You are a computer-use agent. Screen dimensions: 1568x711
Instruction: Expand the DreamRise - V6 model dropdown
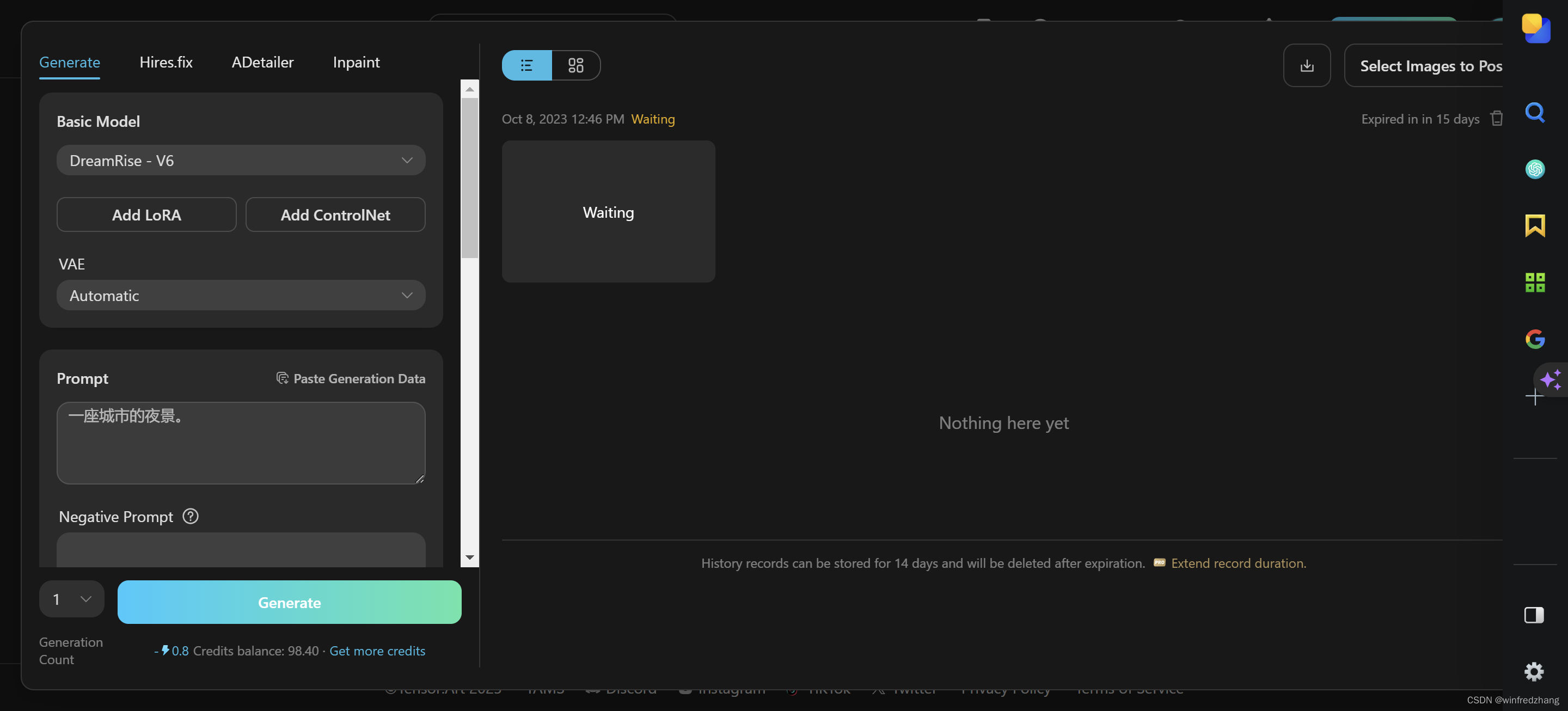point(241,161)
